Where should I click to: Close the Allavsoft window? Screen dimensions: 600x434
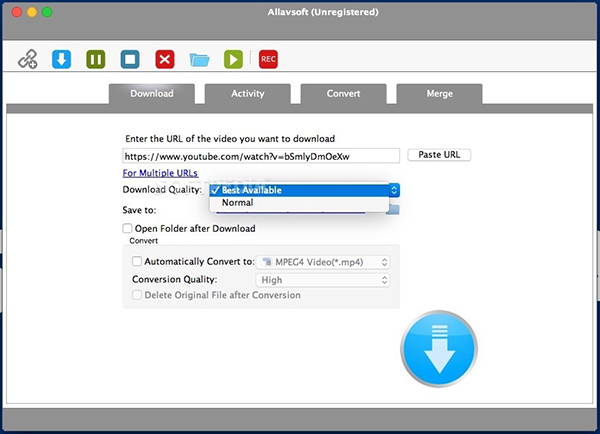click(x=17, y=12)
